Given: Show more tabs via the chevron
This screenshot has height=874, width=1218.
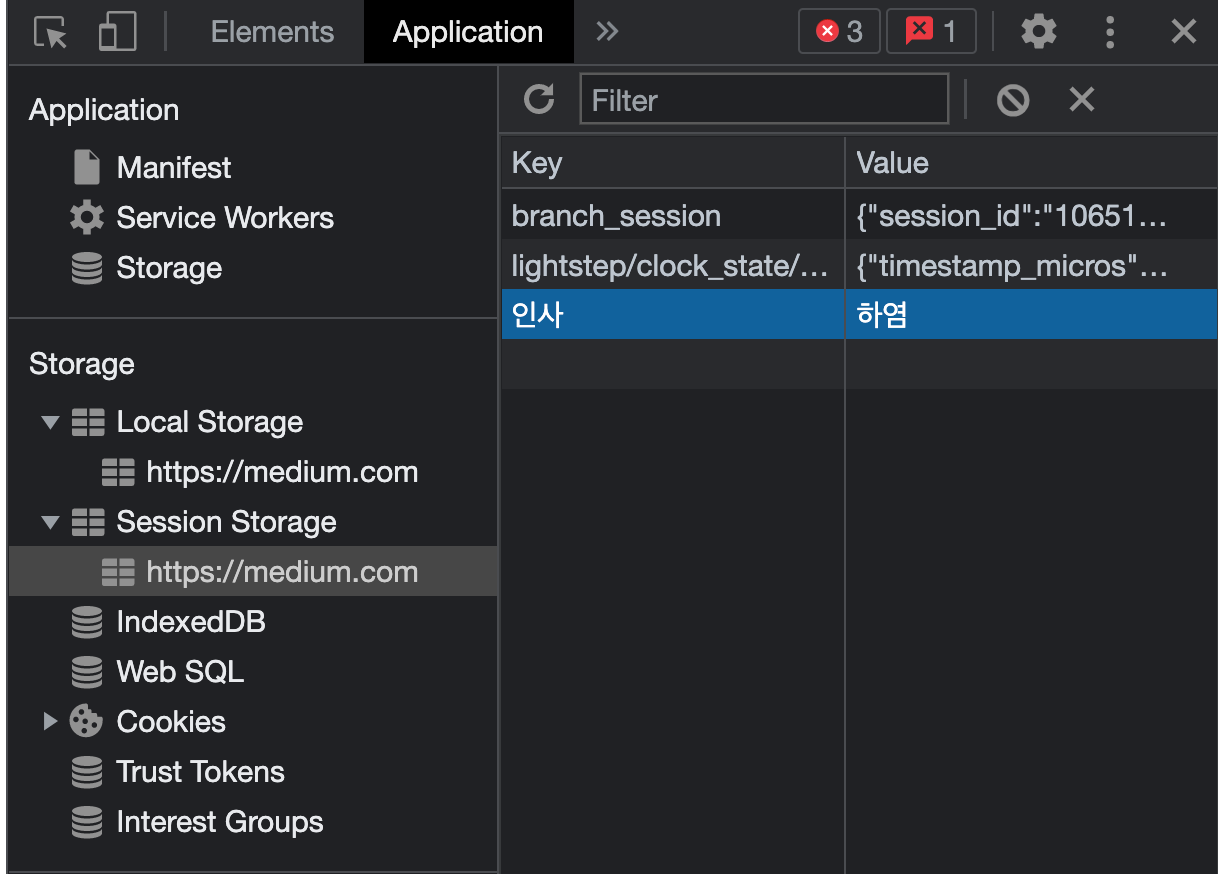Looking at the screenshot, I should point(606,32).
